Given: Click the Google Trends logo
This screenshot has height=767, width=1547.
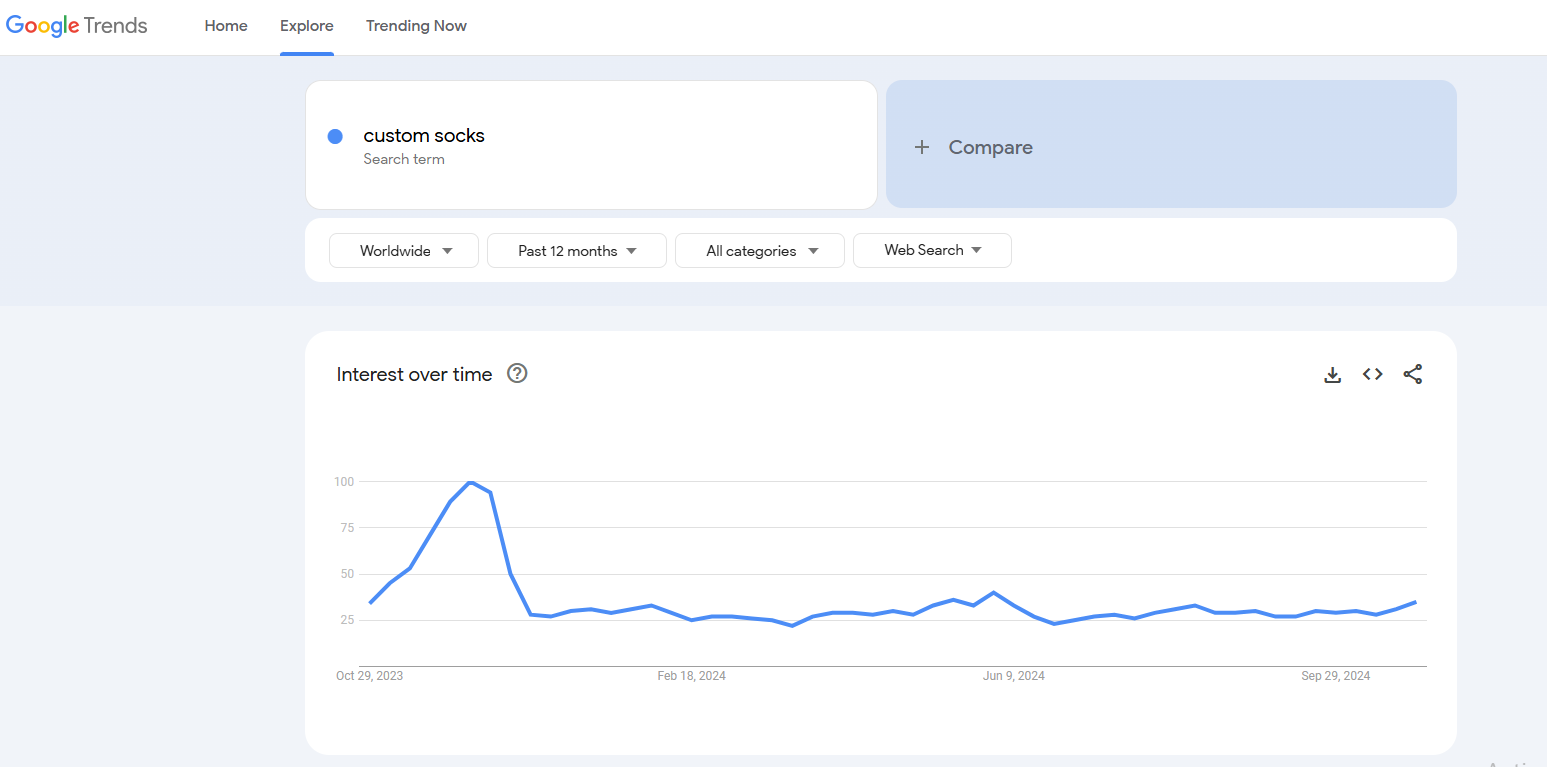Looking at the screenshot, I should [x=77, y=26].
